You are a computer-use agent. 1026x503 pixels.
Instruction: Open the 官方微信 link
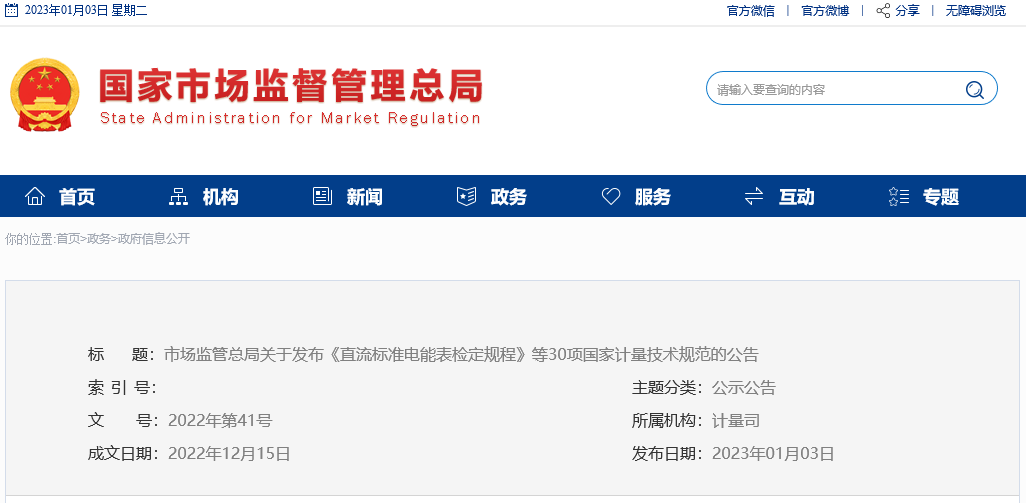750,11
